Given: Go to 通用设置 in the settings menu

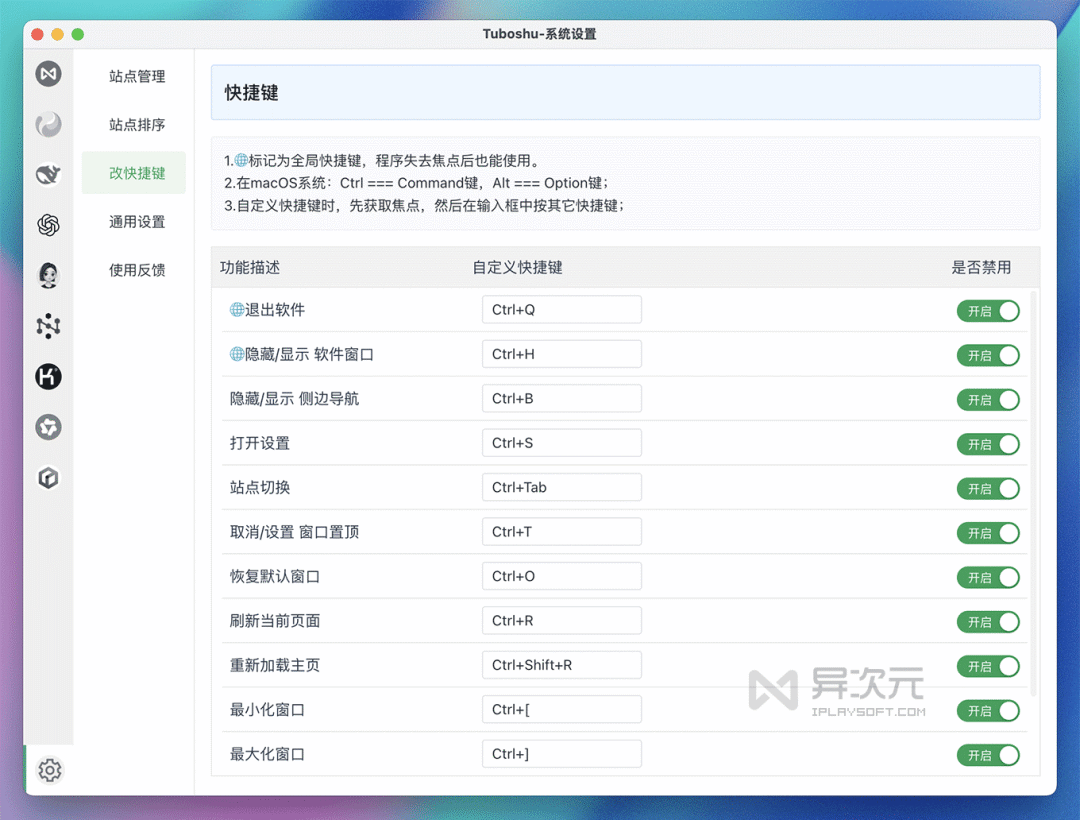Looking at the screenshot, I should coord(134,221).
